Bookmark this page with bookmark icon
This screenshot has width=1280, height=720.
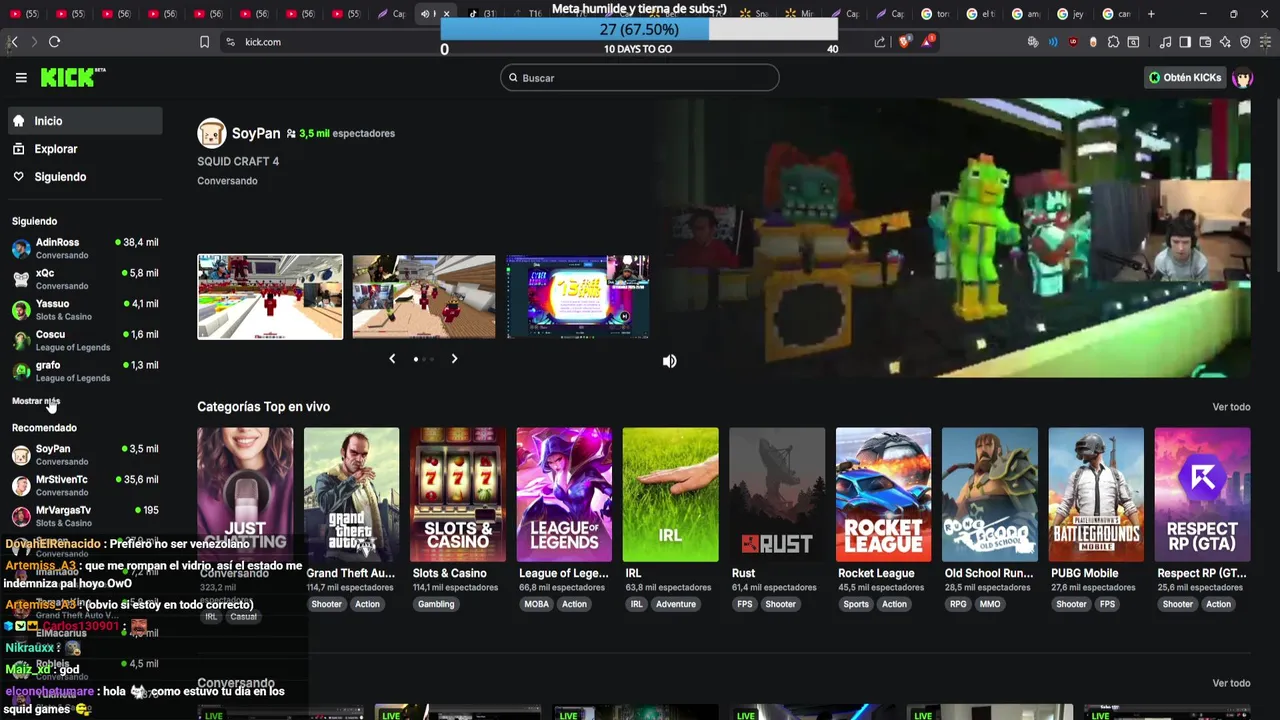(204, 42)
